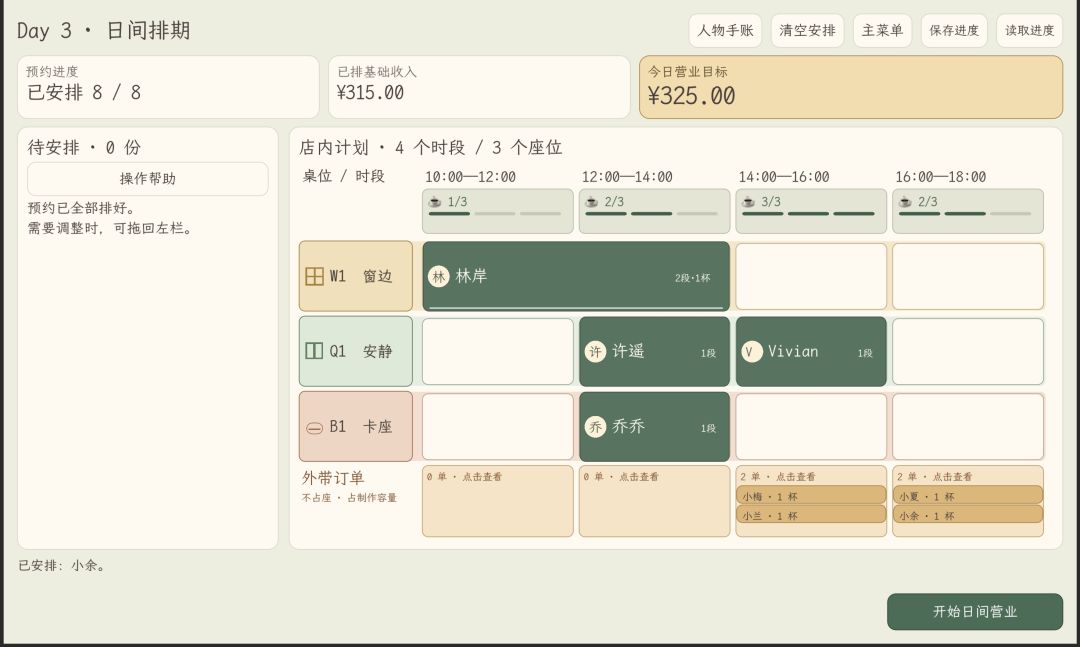Viewport: 1080px width, 647px height.
Task: Start the day with 开始日间营业
Action: [975, 611]
